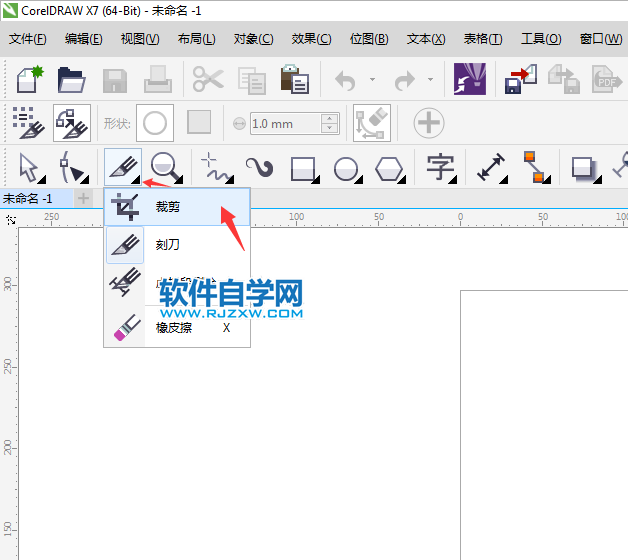
Task: Click the Redo arrow
Action: [x=405, y=80]
